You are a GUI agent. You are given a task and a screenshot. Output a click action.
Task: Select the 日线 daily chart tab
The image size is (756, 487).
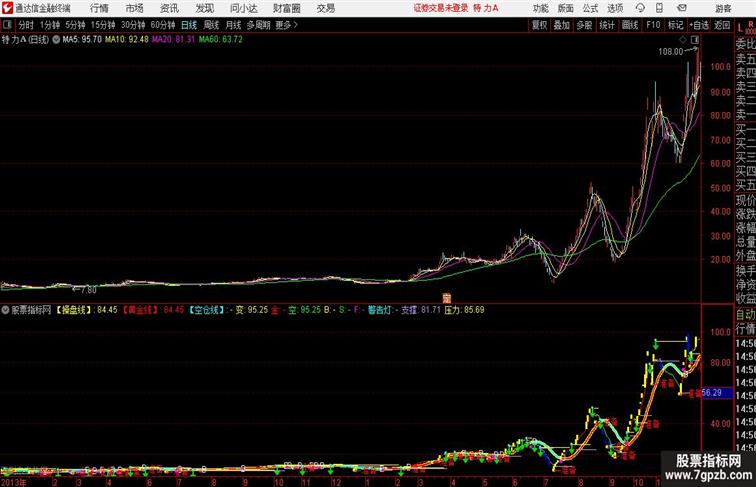189,25
